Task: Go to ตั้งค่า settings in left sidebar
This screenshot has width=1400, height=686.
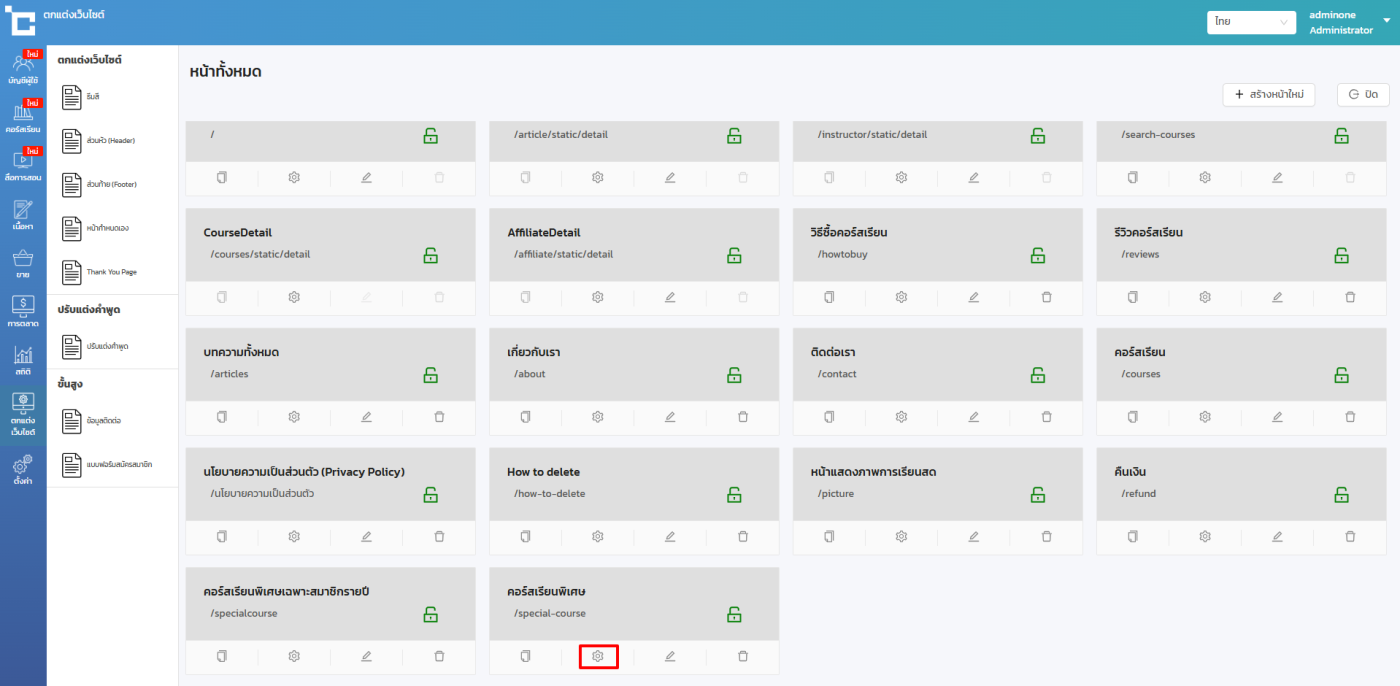Action: click(23, 468)
